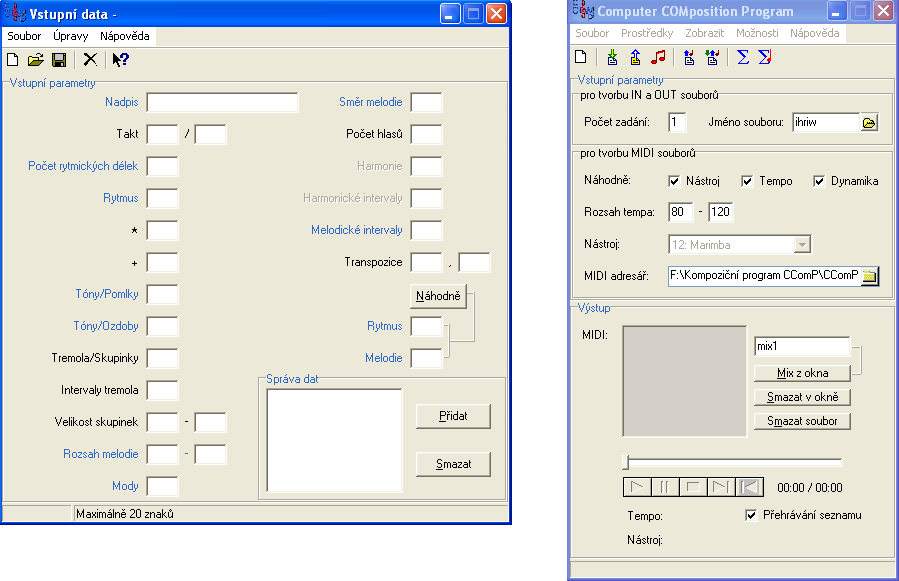Click the Mix z okna button
The height and width of the screenshot is (581, 899).
(802, 373)
